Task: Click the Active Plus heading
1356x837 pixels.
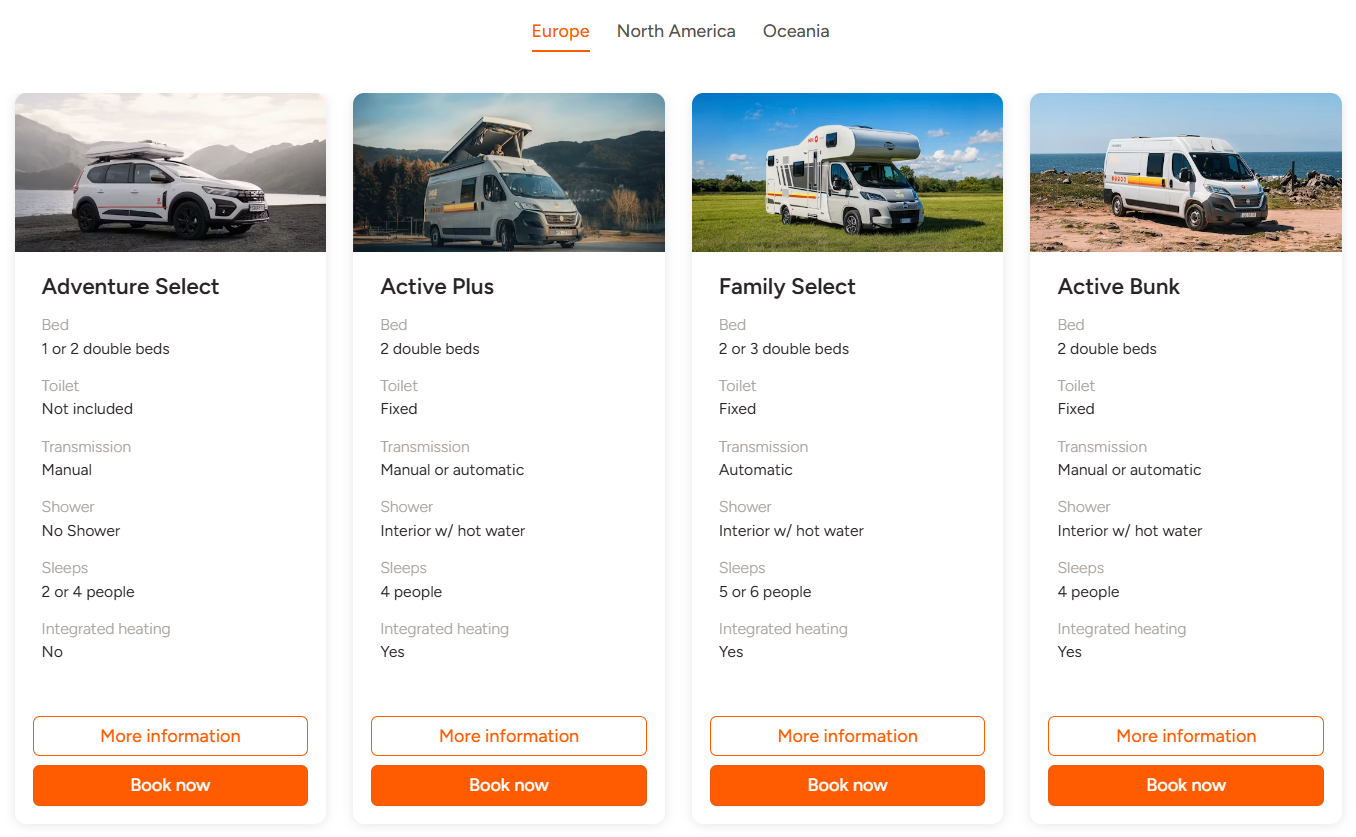Action: pos(437,287)
